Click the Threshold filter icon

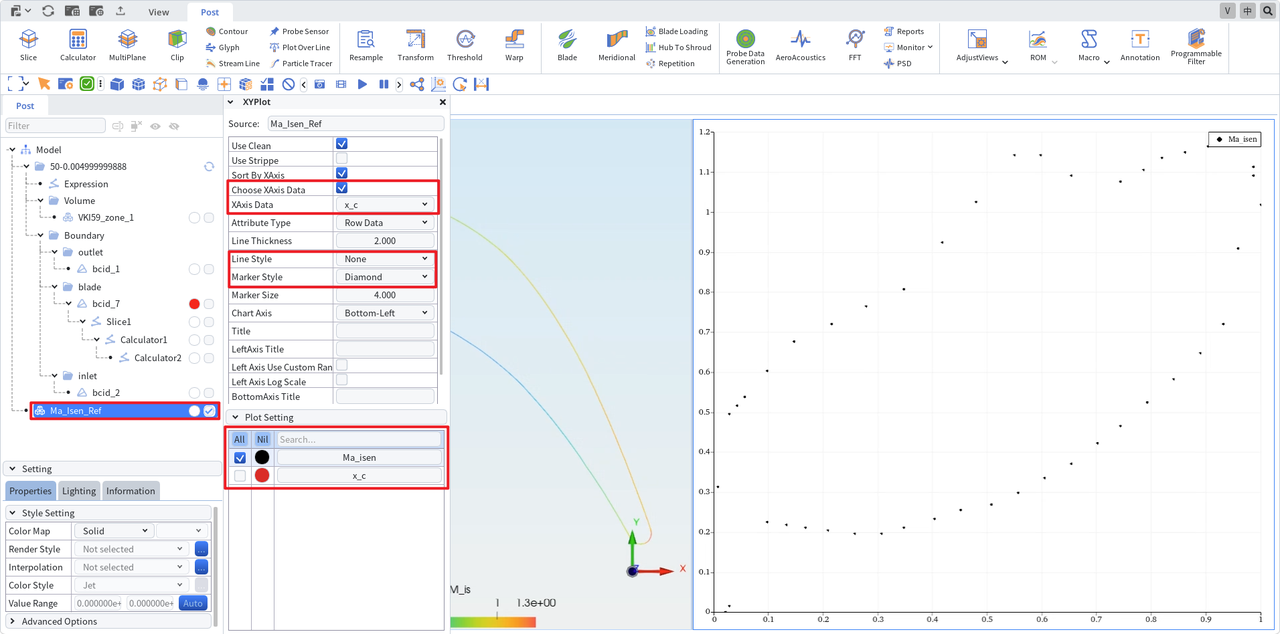(464, 45)
